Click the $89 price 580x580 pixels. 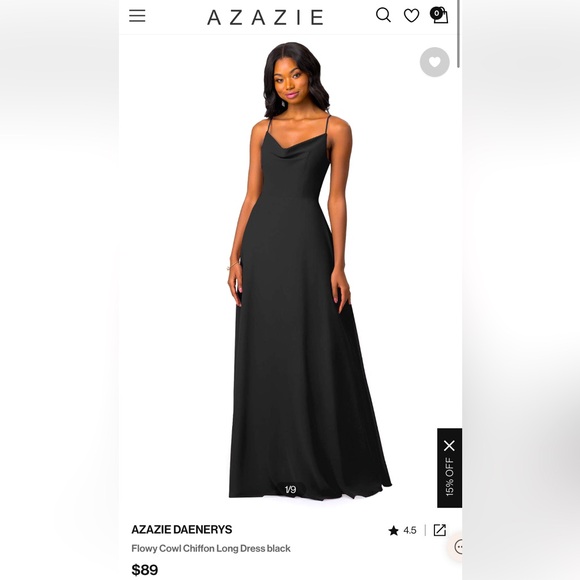(145, 570)
